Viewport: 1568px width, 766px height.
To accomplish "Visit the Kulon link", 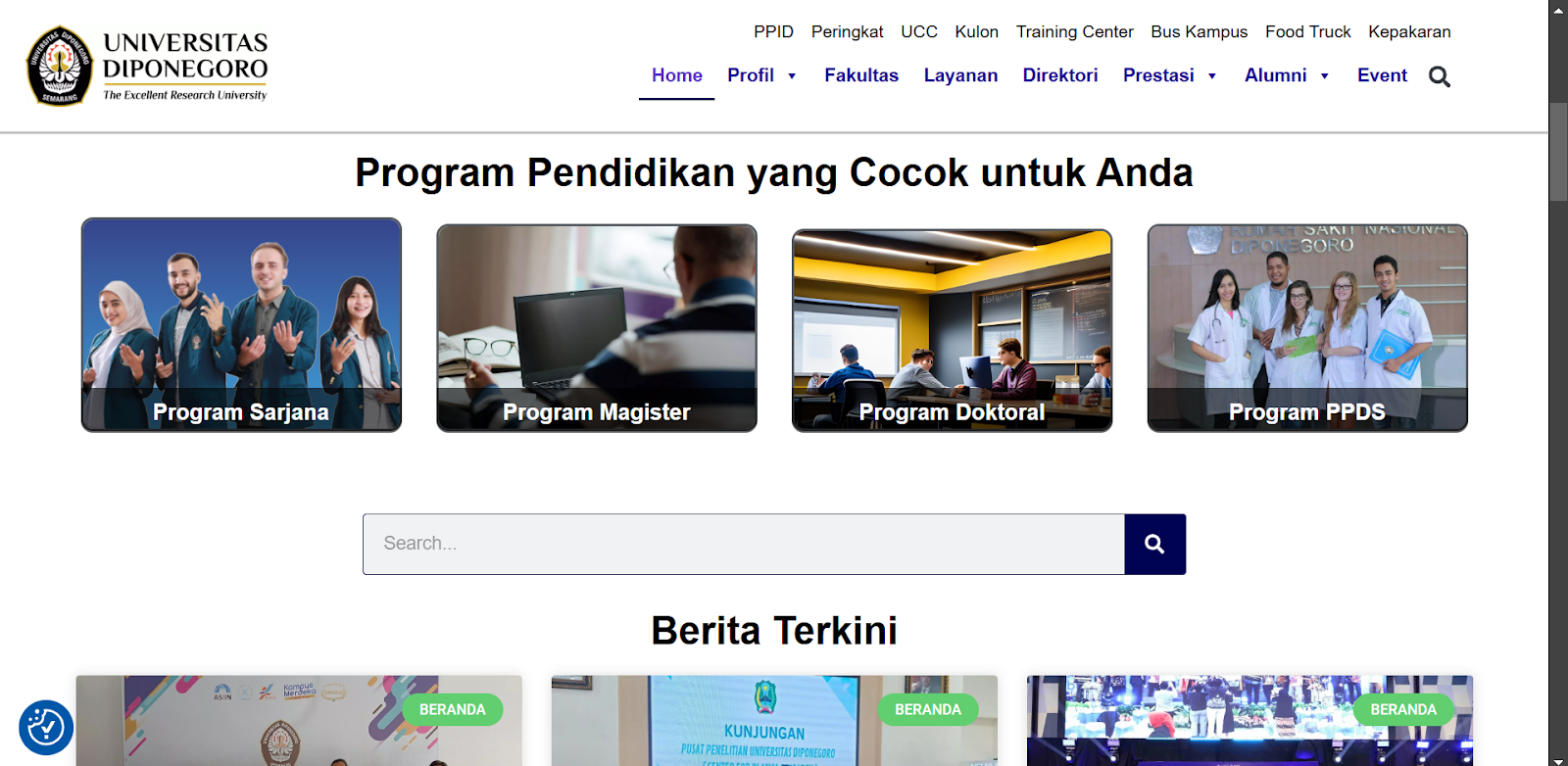I will coord(977,31).
